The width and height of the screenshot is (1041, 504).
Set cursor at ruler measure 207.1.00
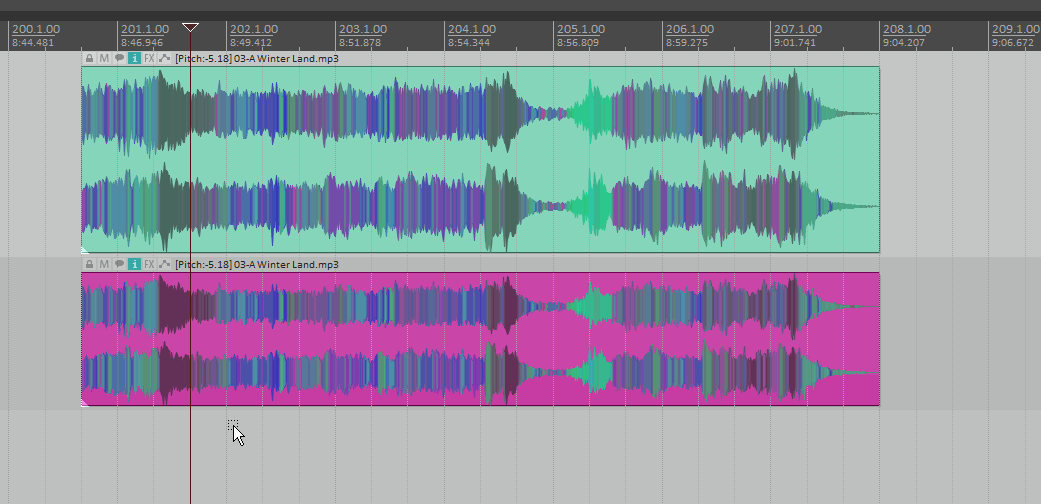798,29
